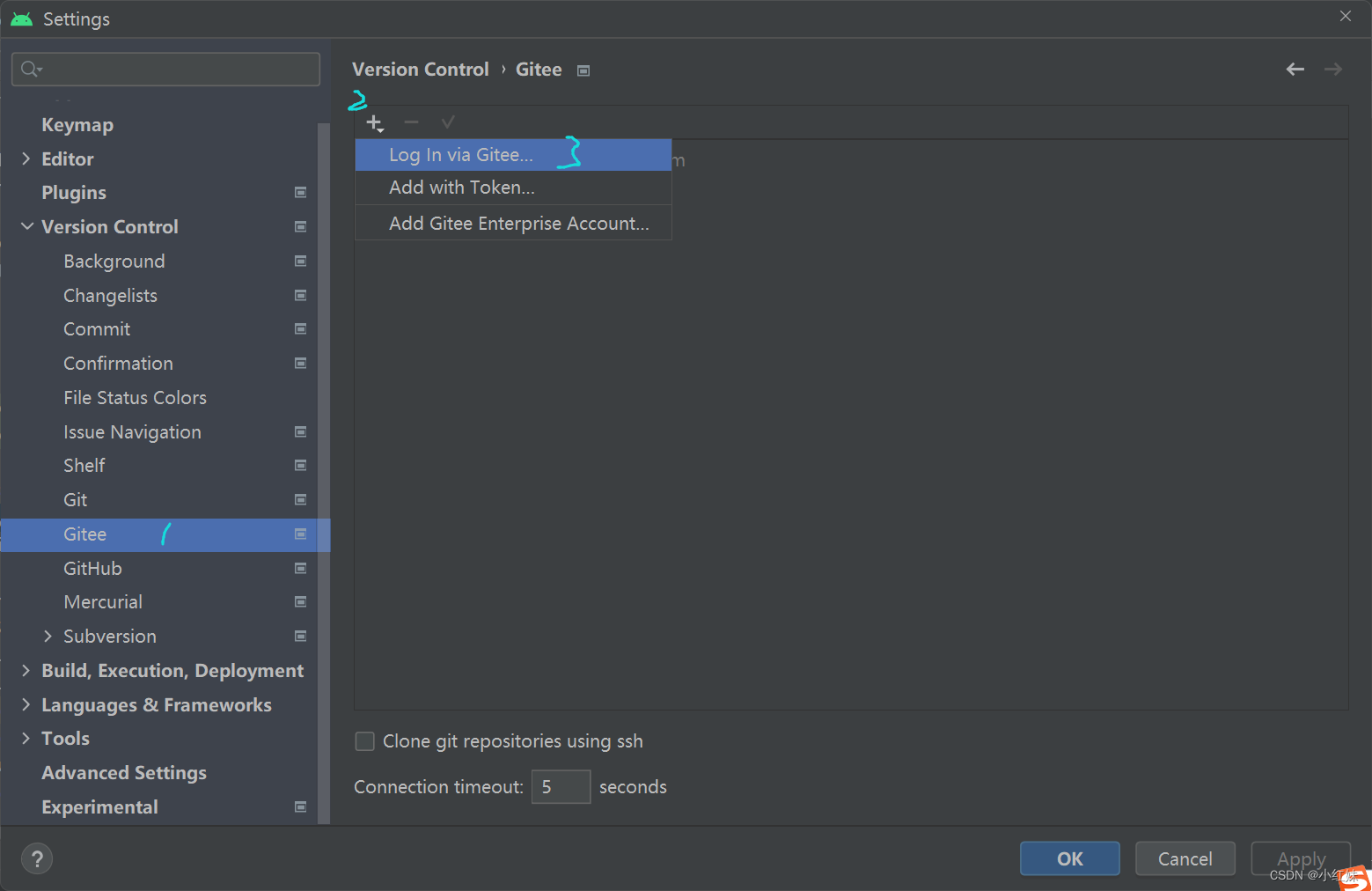
Task: Click the project icon on Subversion row
Action: (300, 636)
